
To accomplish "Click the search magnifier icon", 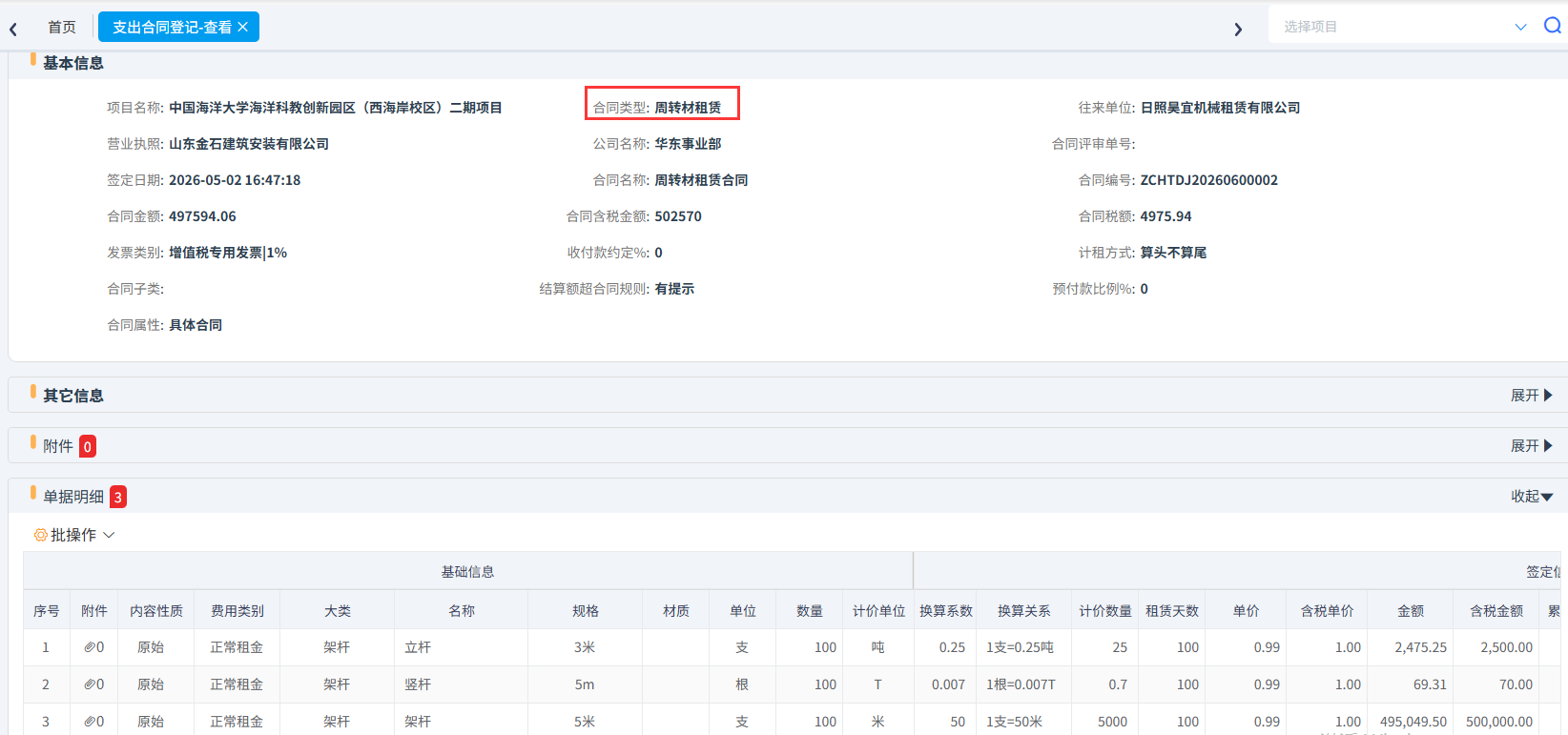I will pos(1553,26).
